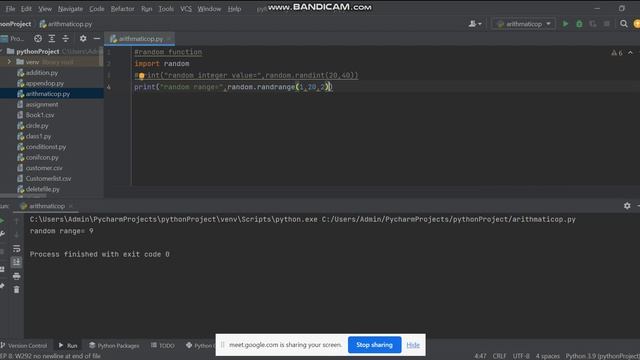Clear all Run console output trash icon
Screen dimensions: 640x360
click(x=16, y=290)
